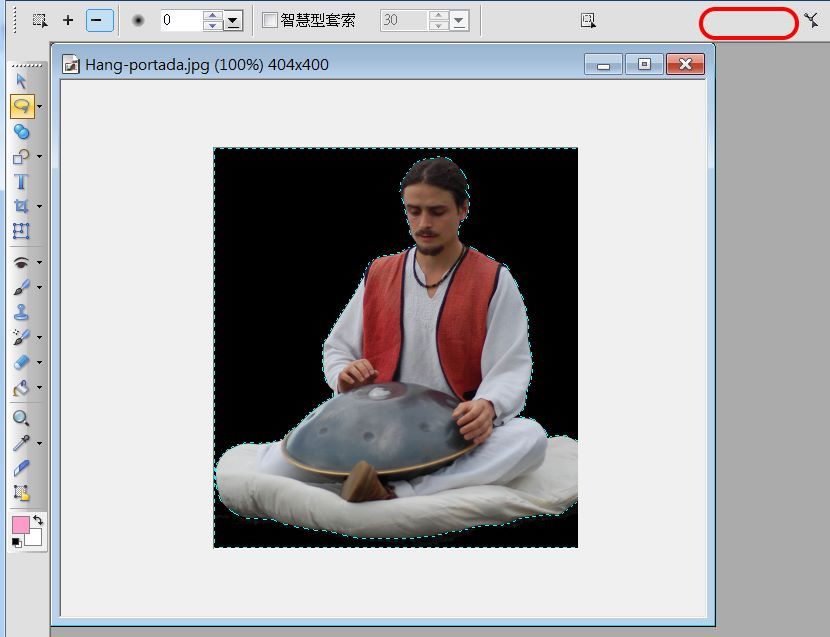Viewport: 830px width, 637px height.
Task: Select the Pick (arrow) tool
Action: pos(21,82)
